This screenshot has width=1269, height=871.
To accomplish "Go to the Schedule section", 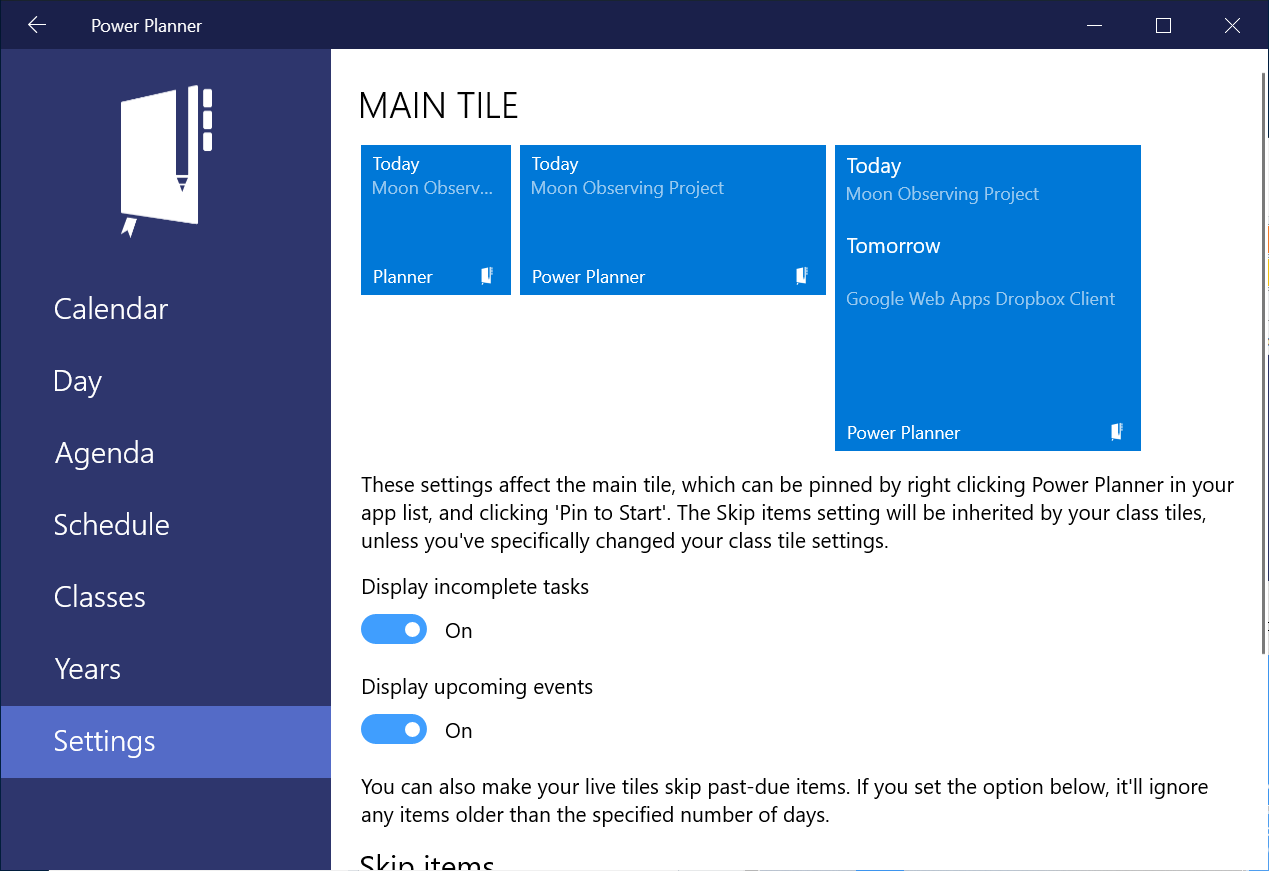I will pyautogui.click(x=166, y=525).
